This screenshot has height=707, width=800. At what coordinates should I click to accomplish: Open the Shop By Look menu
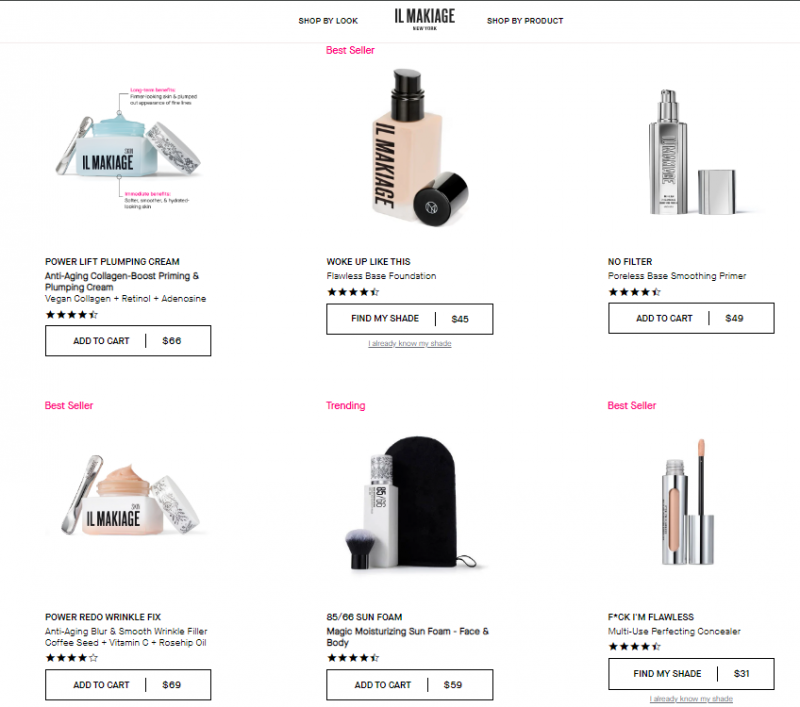coord(328,21)
